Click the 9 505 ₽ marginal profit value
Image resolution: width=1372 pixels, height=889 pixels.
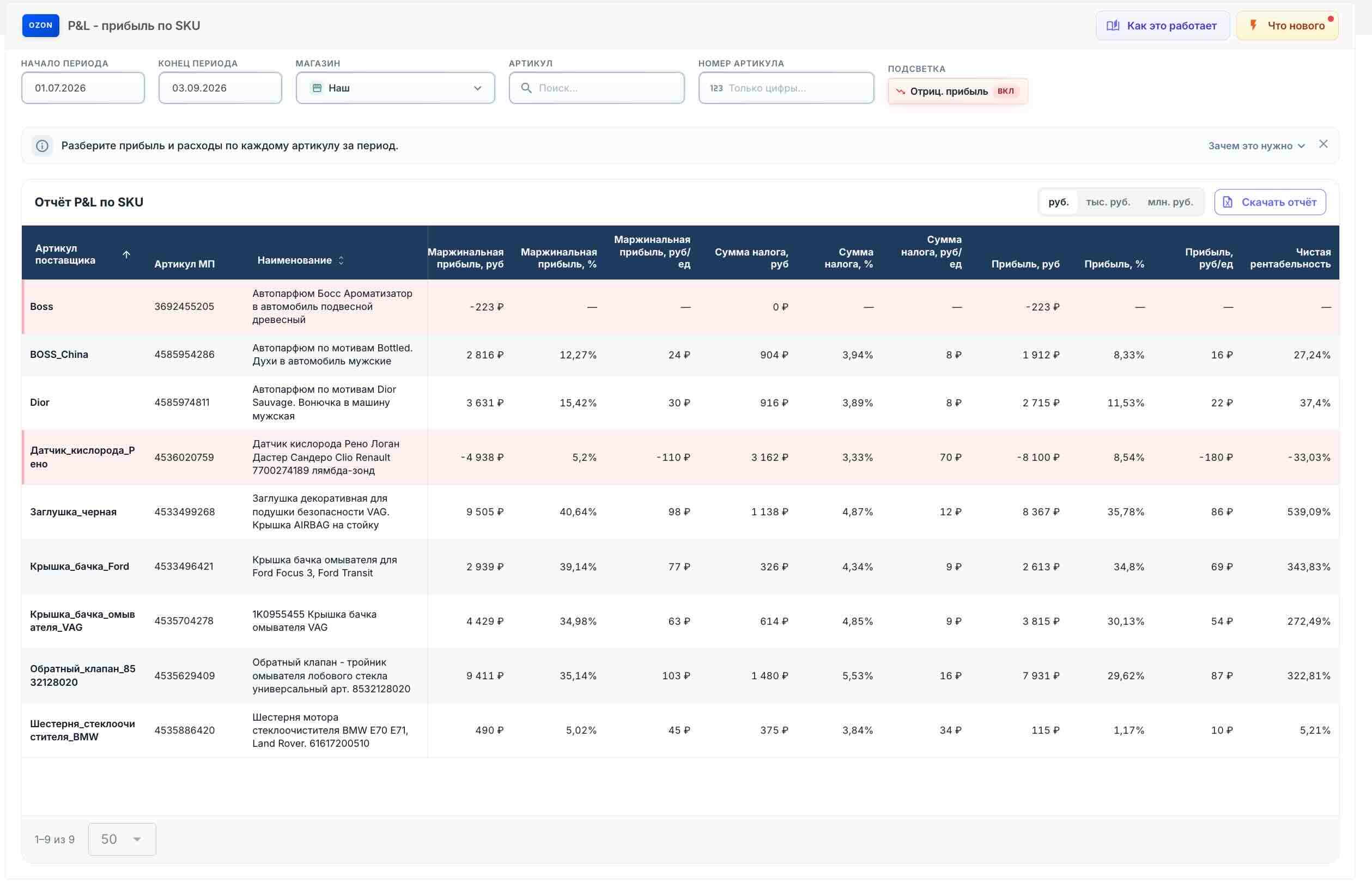pos(485,512)
